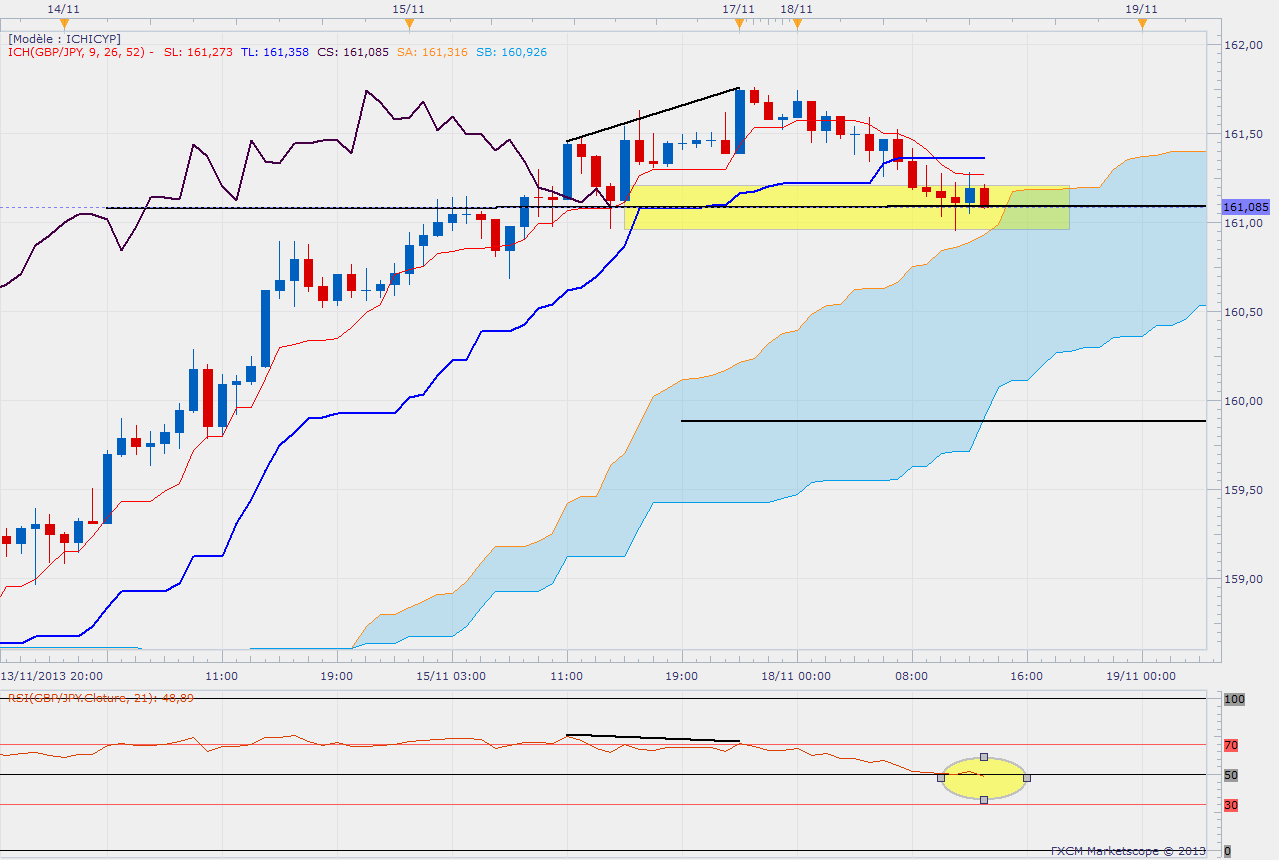Image resolution: width=1279 pixels, height=860 pixels.
Task: Click the RSI level 30 label
Action: point(1231,805)
